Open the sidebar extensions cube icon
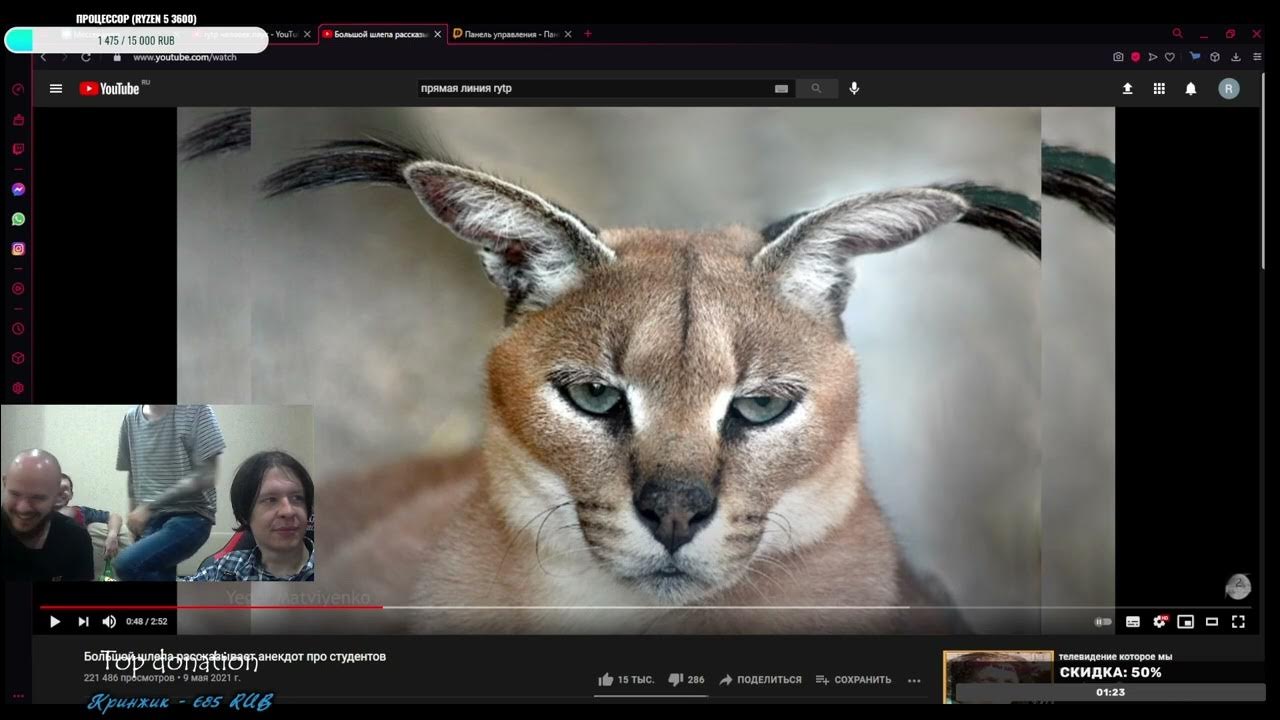The width and height of the screenshot is (1280, 720). coord(18,358)
